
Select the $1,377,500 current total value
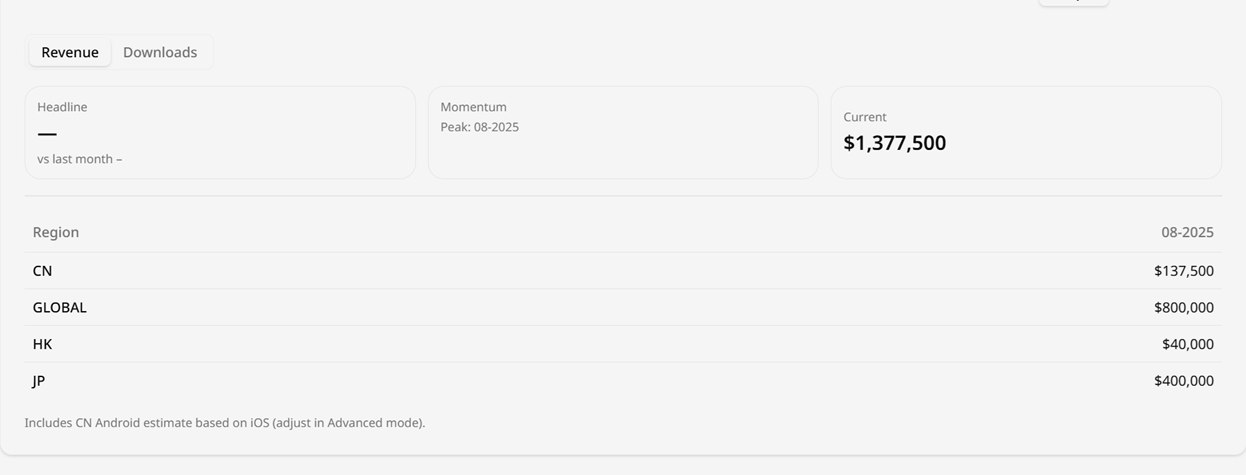pos(895,143)
